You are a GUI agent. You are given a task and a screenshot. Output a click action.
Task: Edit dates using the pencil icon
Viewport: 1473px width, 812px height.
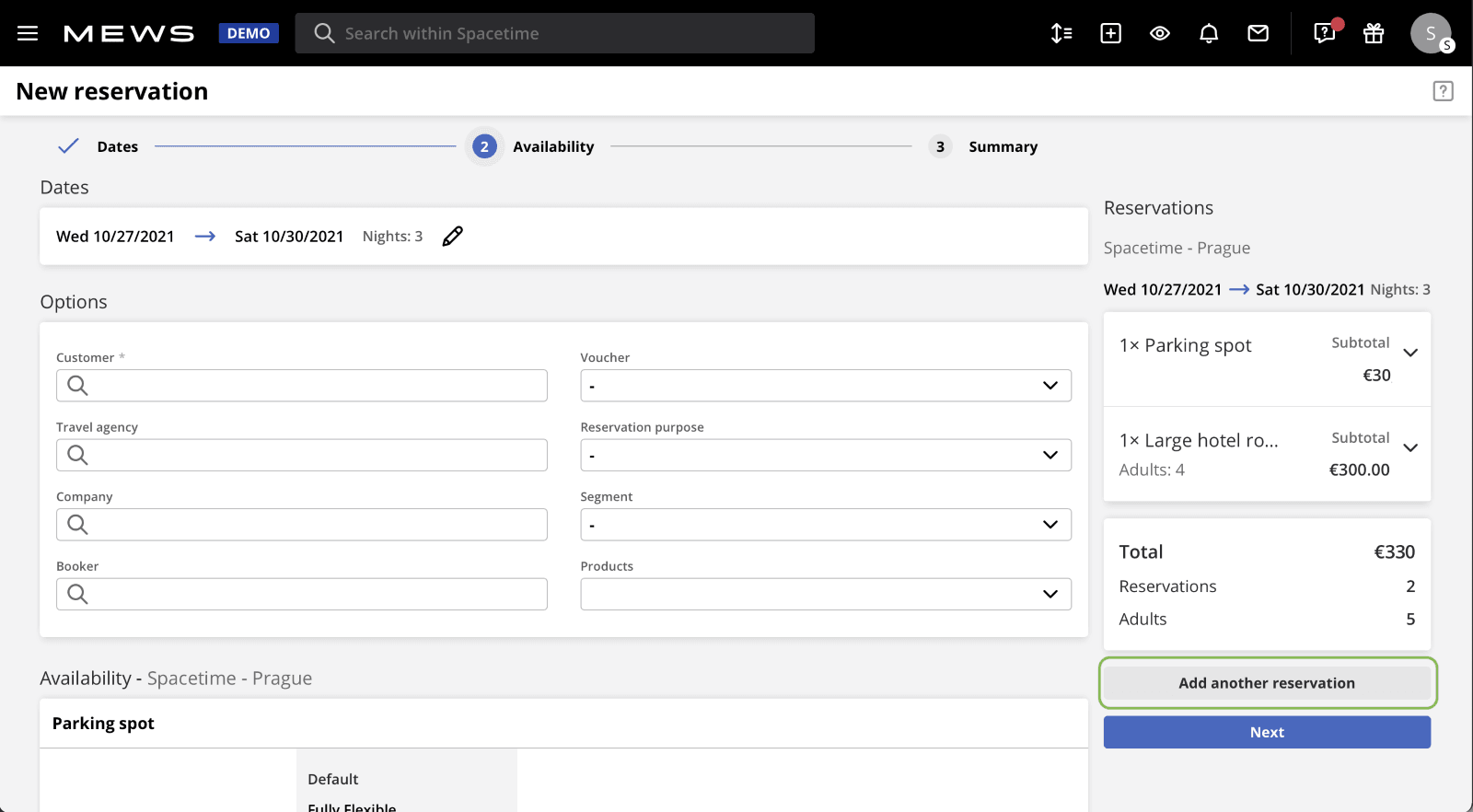(x=452, y=237)
